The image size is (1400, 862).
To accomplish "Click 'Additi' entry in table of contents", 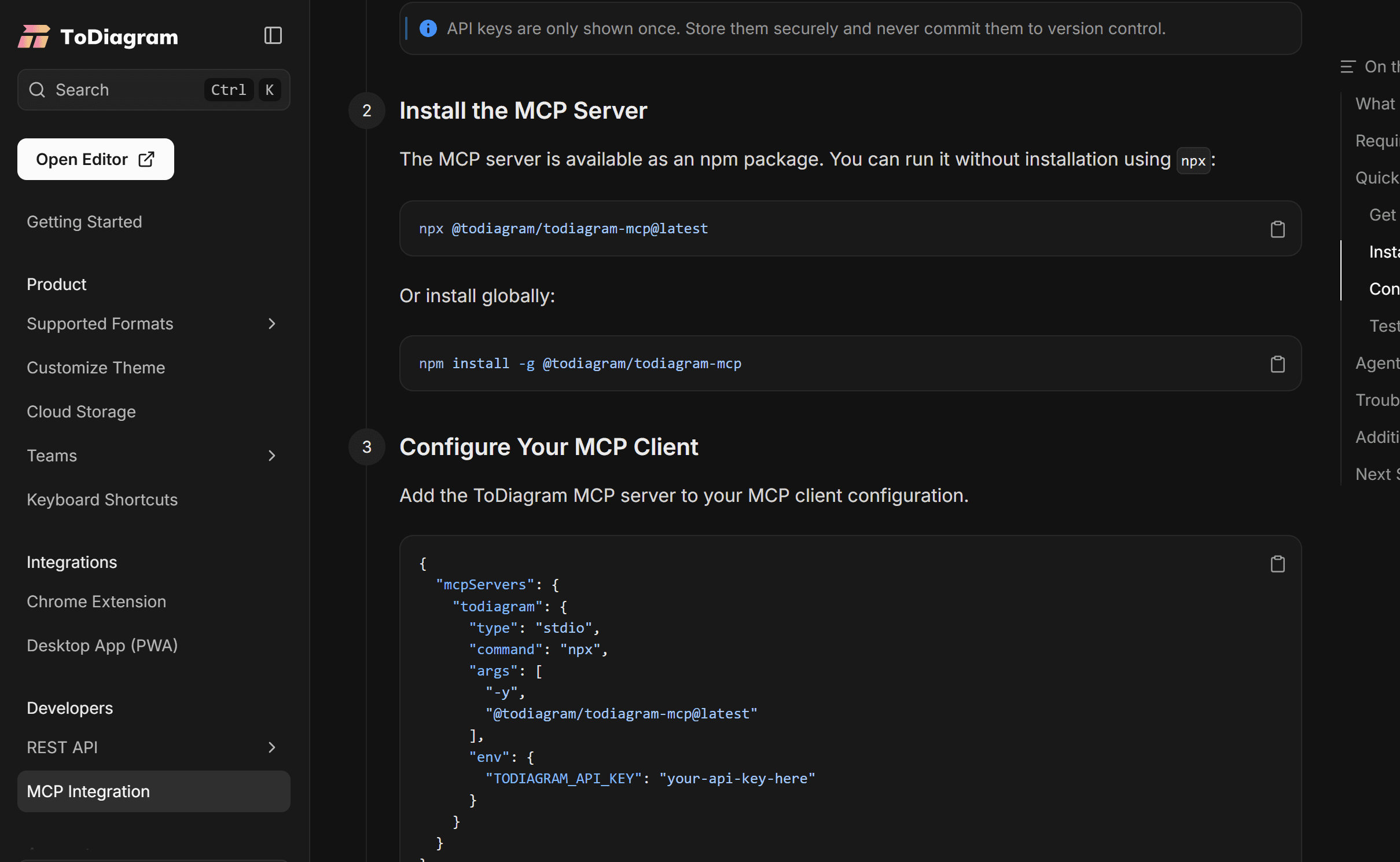I will click(x=1377, y=437).
